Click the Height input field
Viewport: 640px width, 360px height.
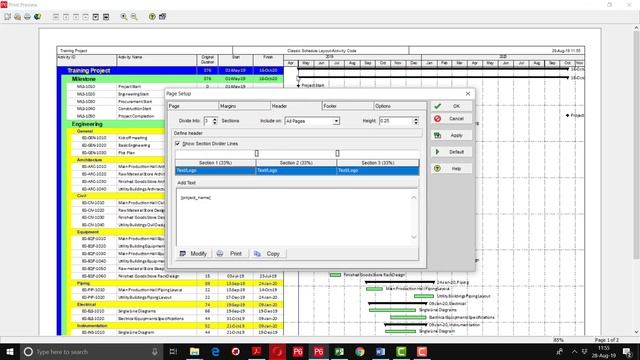(x=396, y=121)
